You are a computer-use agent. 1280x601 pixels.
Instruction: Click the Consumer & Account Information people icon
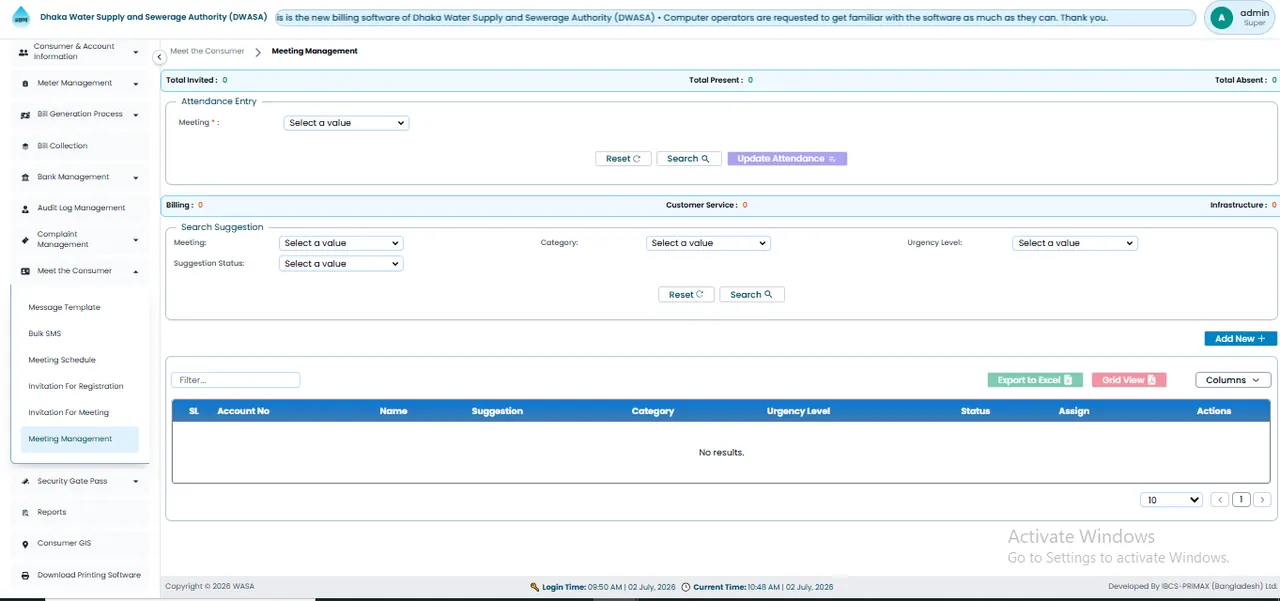(24, 52)
